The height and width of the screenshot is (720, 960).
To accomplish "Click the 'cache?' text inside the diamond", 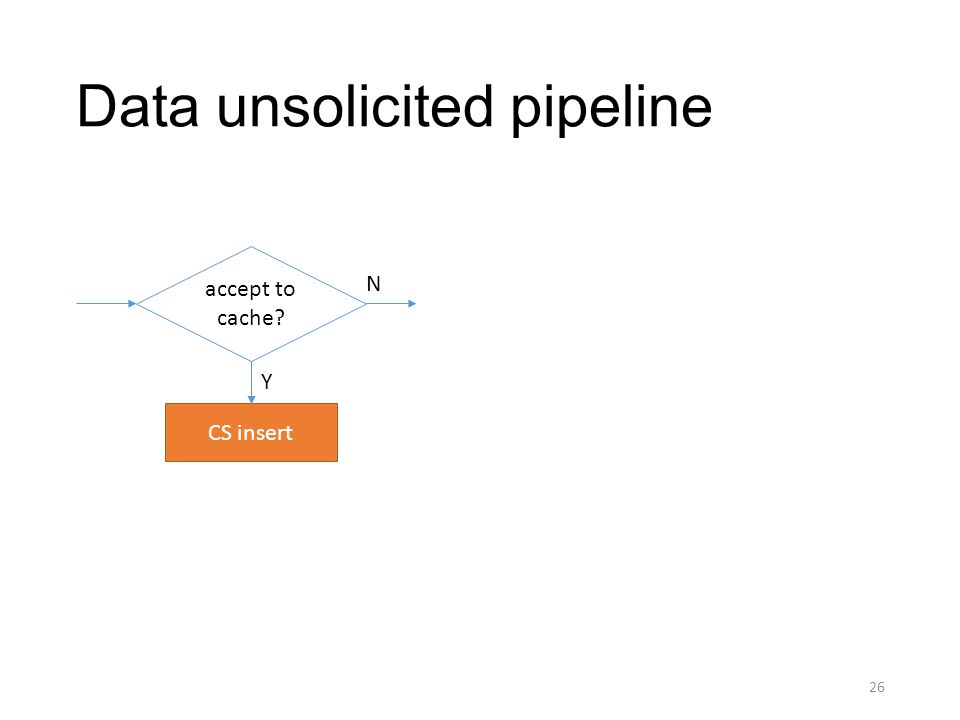I will point(251,318).
